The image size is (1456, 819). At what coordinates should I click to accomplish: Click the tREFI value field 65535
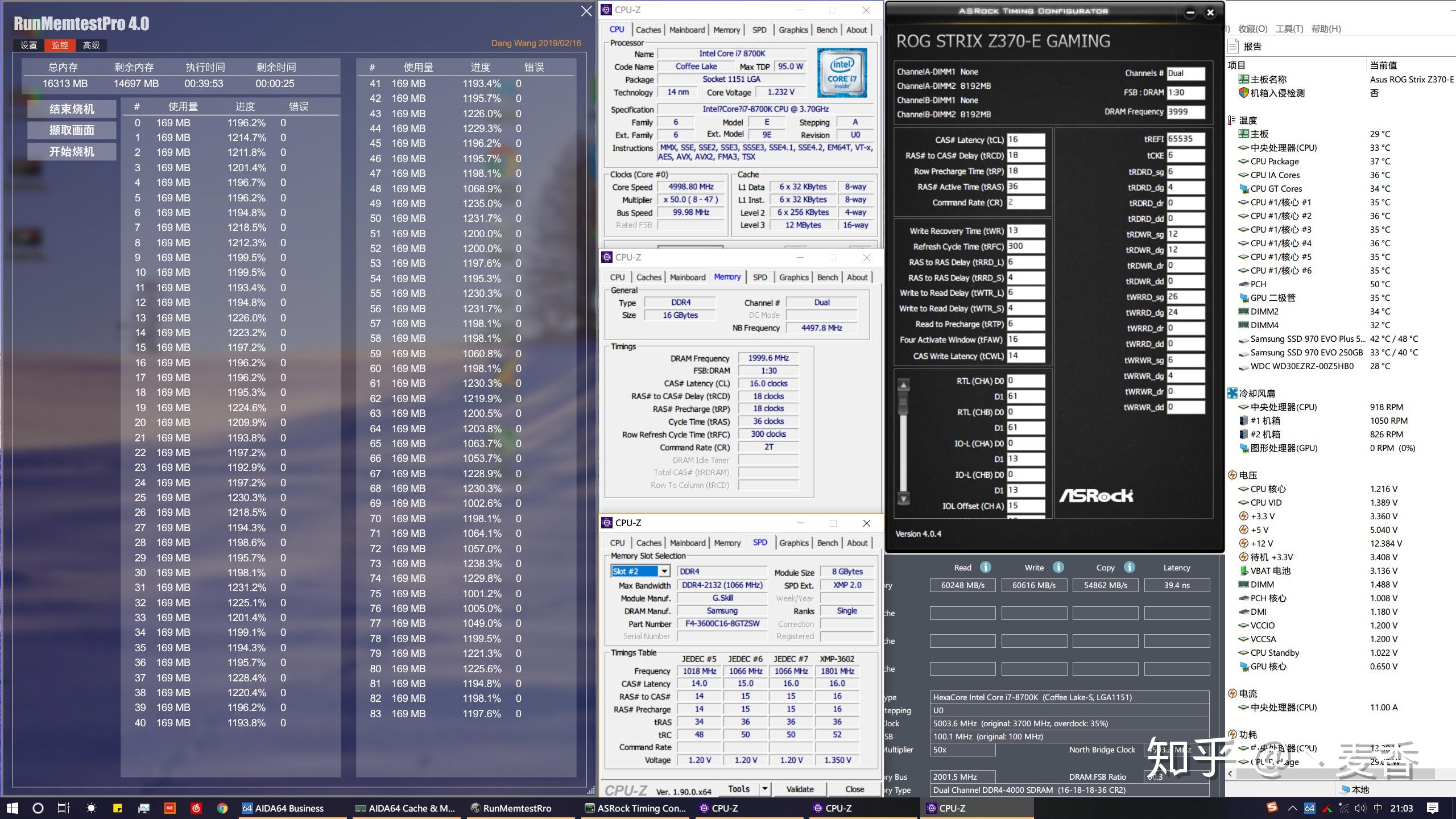[x=1185, y=138]
